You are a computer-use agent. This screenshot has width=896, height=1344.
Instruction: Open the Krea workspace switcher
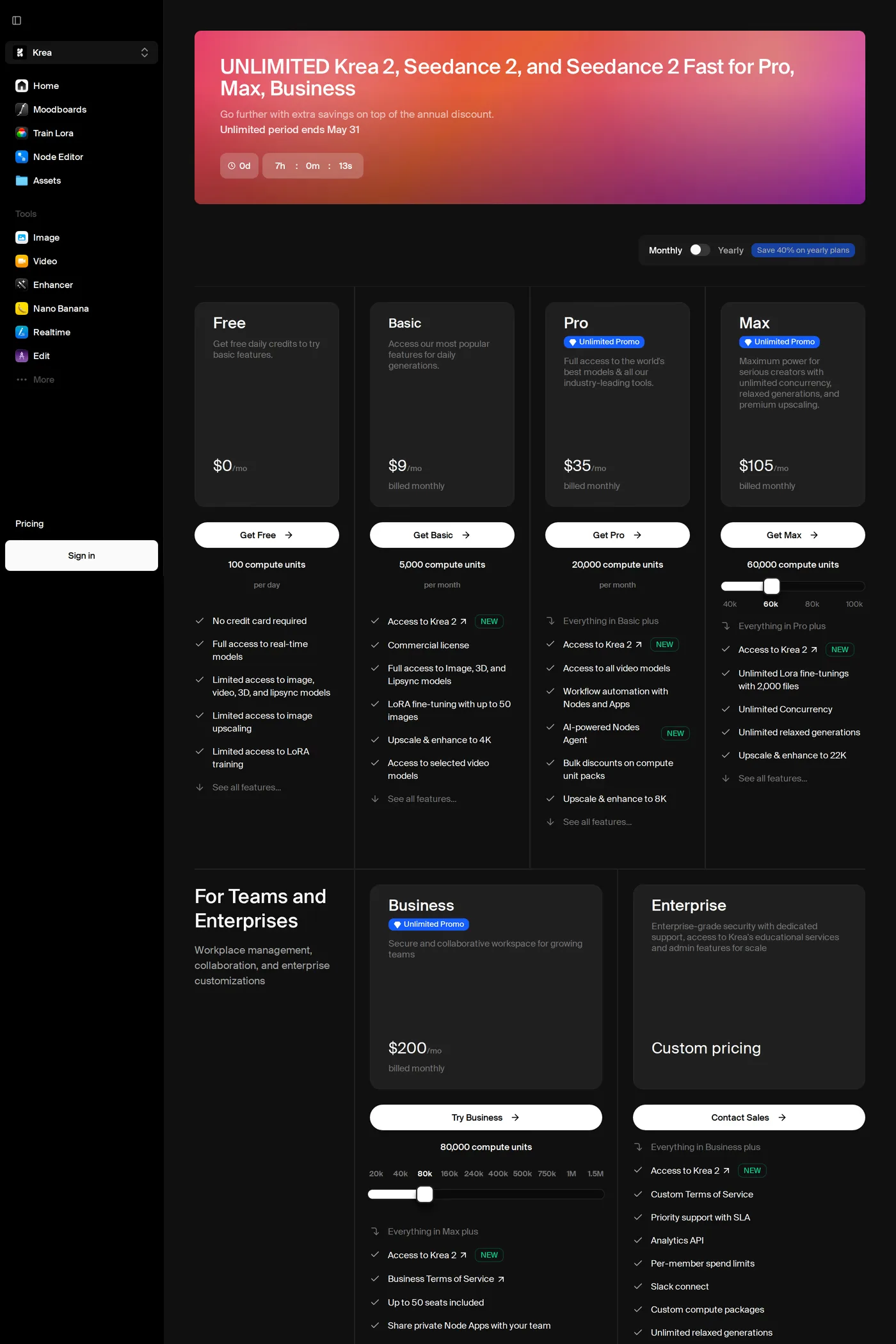(x=81, y=52)
